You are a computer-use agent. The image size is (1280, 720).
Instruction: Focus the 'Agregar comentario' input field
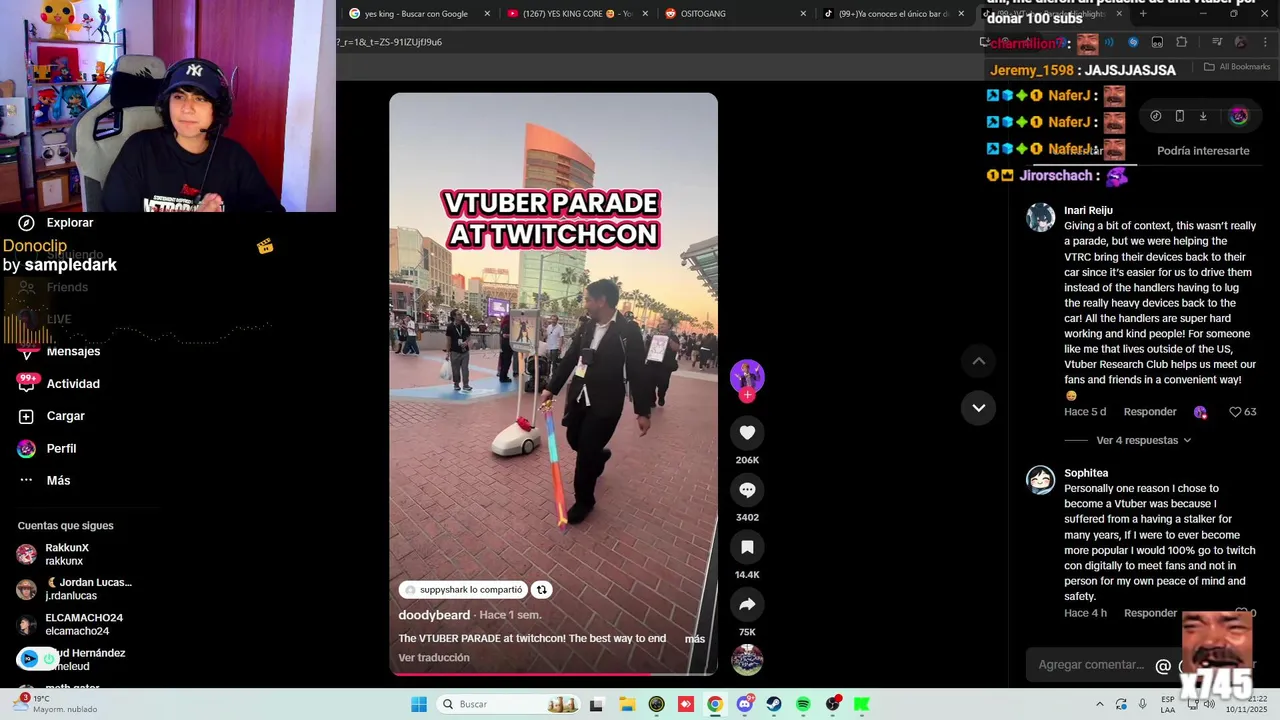coord(1090,665)
